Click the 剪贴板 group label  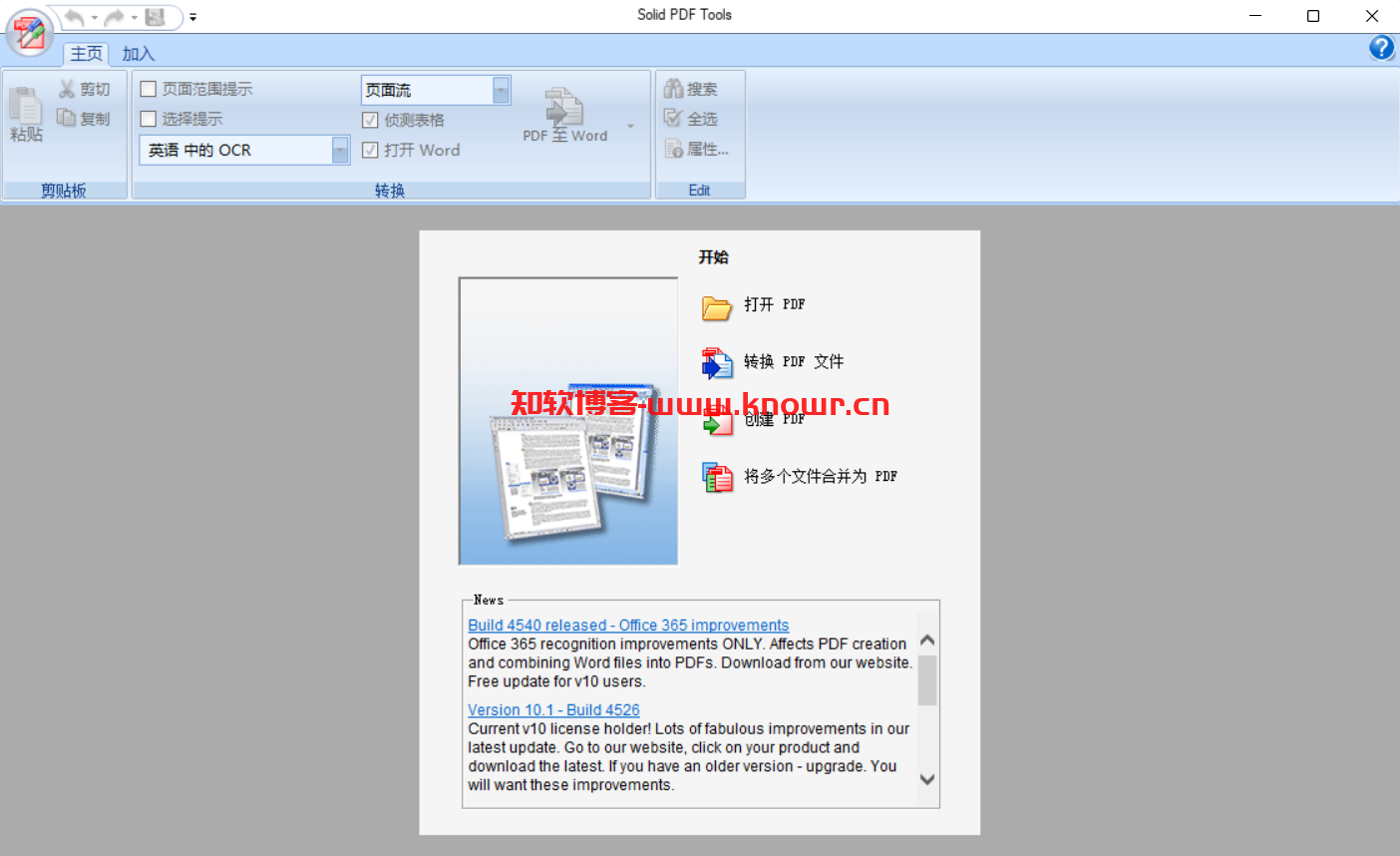[x=64, y=191]
